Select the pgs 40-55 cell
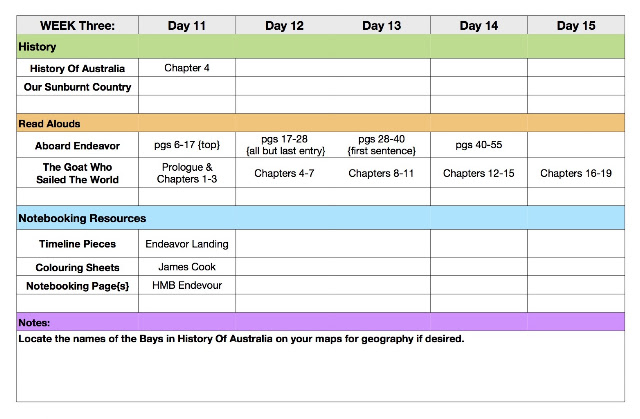This screenshot has width=640, height=419. click(479, 145)
